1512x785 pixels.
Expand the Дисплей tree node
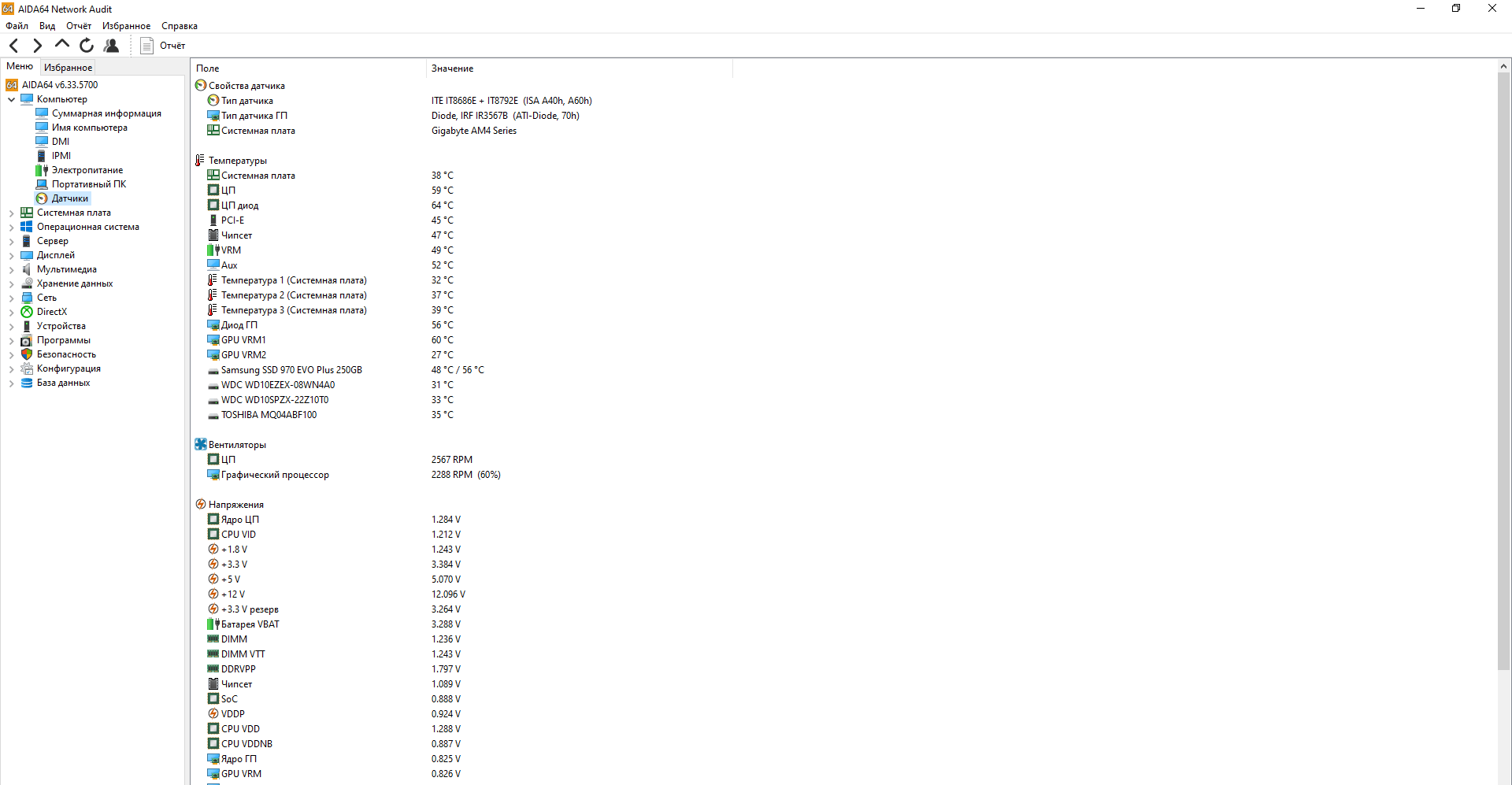pyautogui.click(x=11, y=255)
